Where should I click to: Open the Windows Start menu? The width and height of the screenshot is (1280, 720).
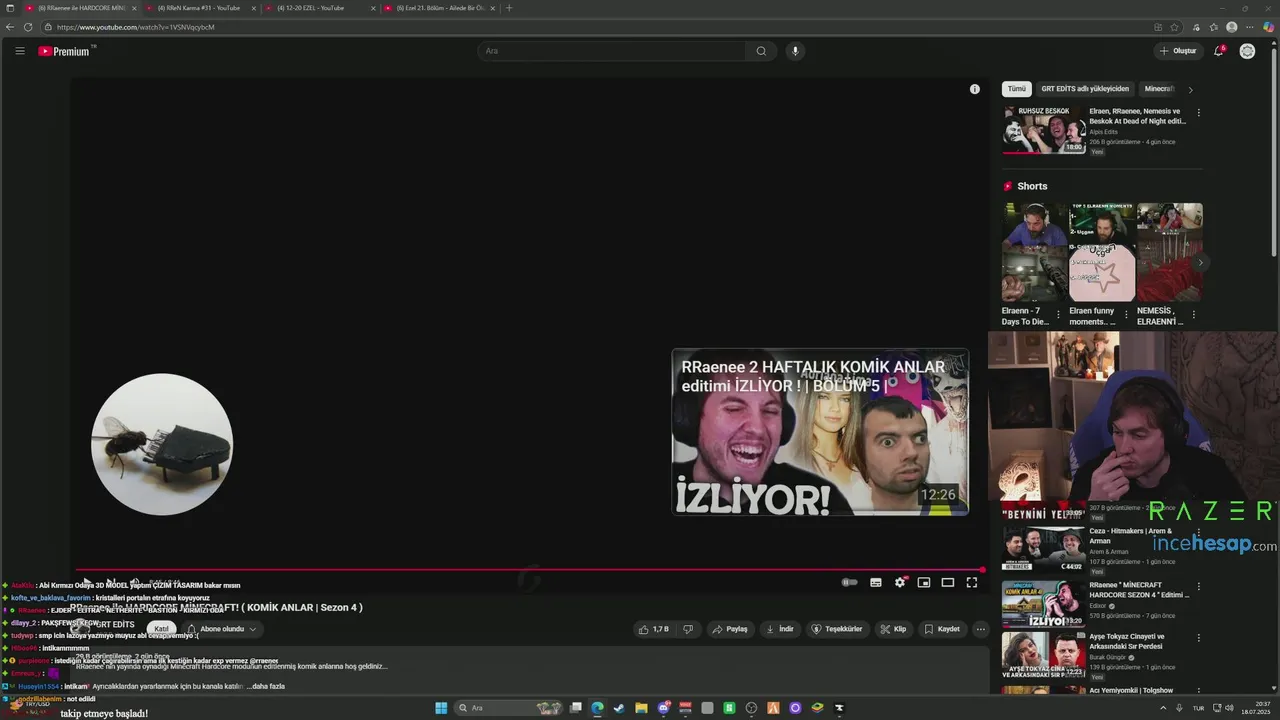441,708
